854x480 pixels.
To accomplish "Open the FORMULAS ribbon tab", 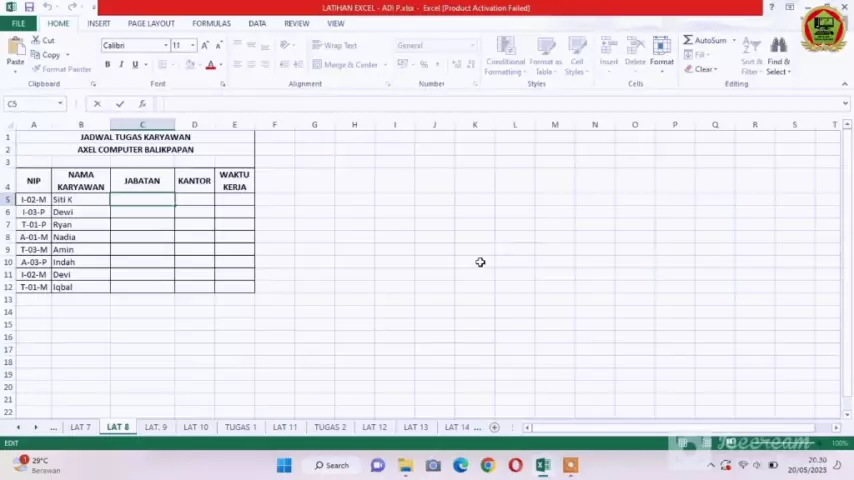I will (211, 23).
